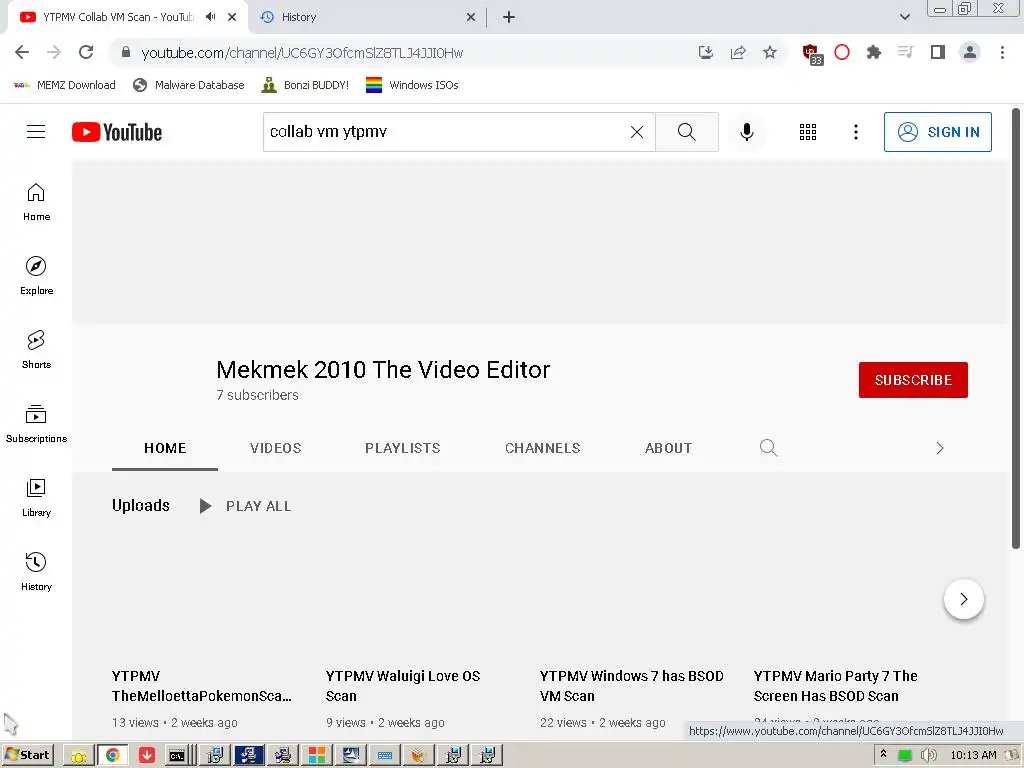Share this page via address bar icon
Image resolution: width=1024 pixels, height=768 pixels.
point(738,52)
